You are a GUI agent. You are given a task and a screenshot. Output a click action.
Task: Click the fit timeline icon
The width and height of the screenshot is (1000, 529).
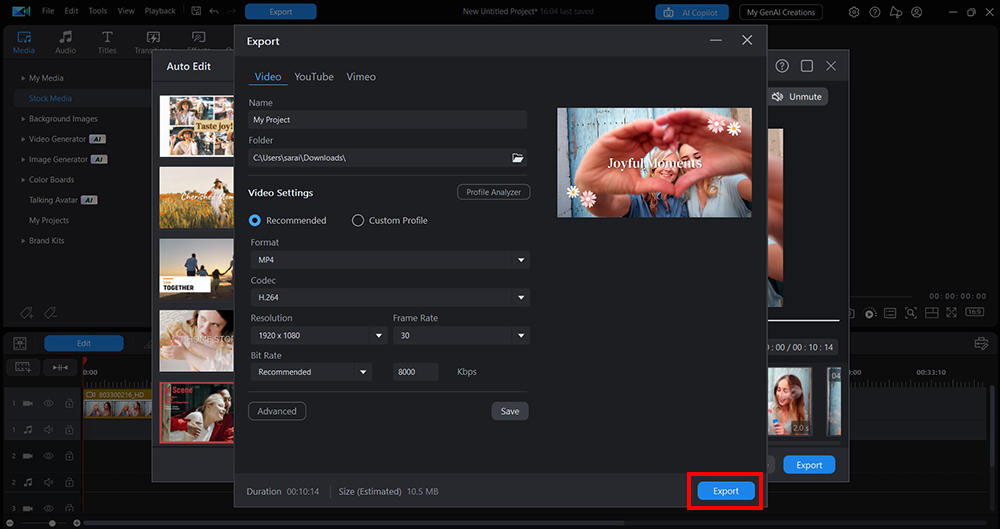[60, 367]
